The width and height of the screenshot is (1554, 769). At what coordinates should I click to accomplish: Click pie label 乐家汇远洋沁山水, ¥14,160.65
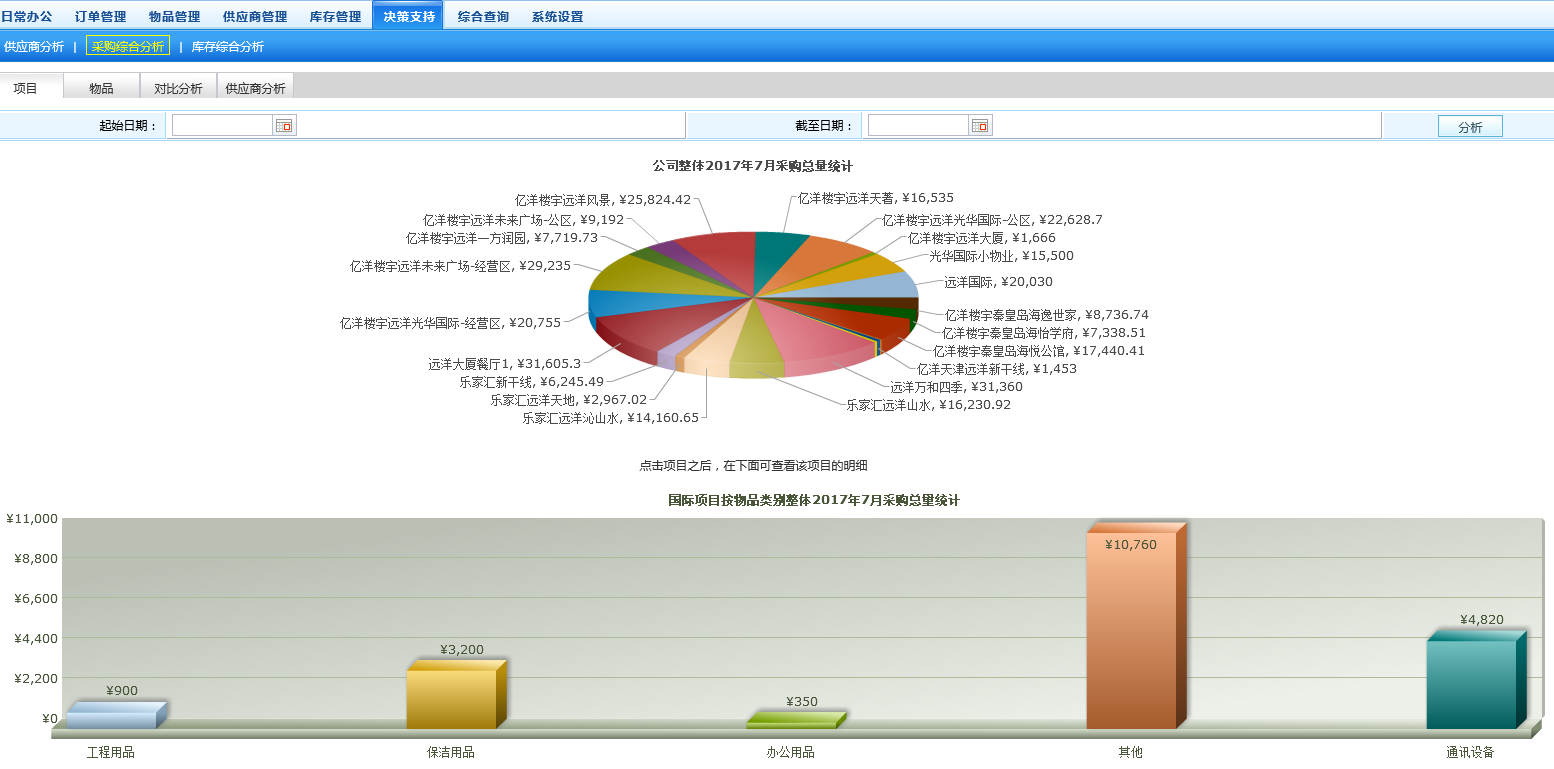coord(611,418)
